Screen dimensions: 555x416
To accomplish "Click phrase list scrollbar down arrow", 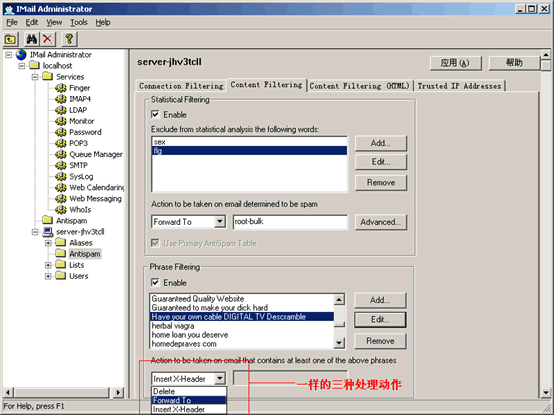I will tap(339, 342).
